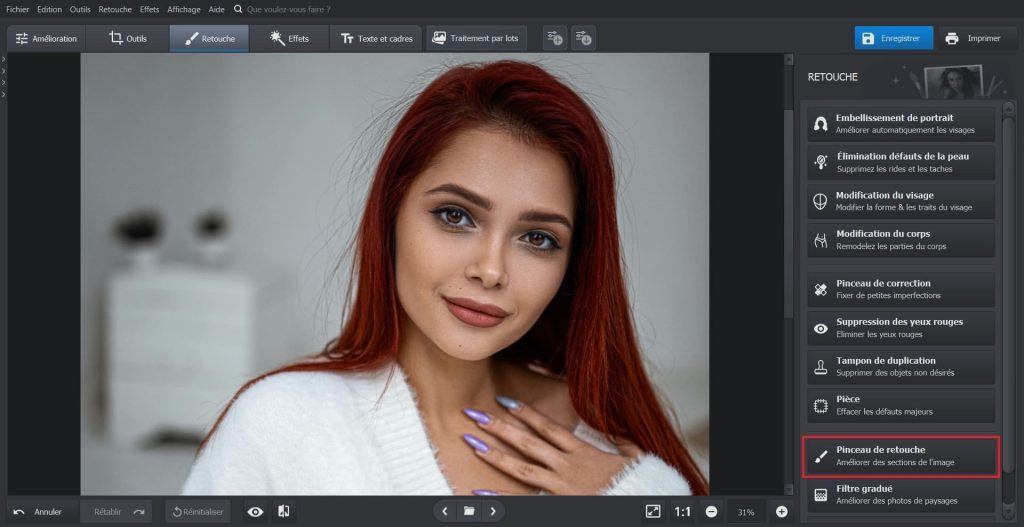The width and height of the screenshot is (1024, 527).
Task: Open Modification du corps tool
Action: (x=901, y=240)
